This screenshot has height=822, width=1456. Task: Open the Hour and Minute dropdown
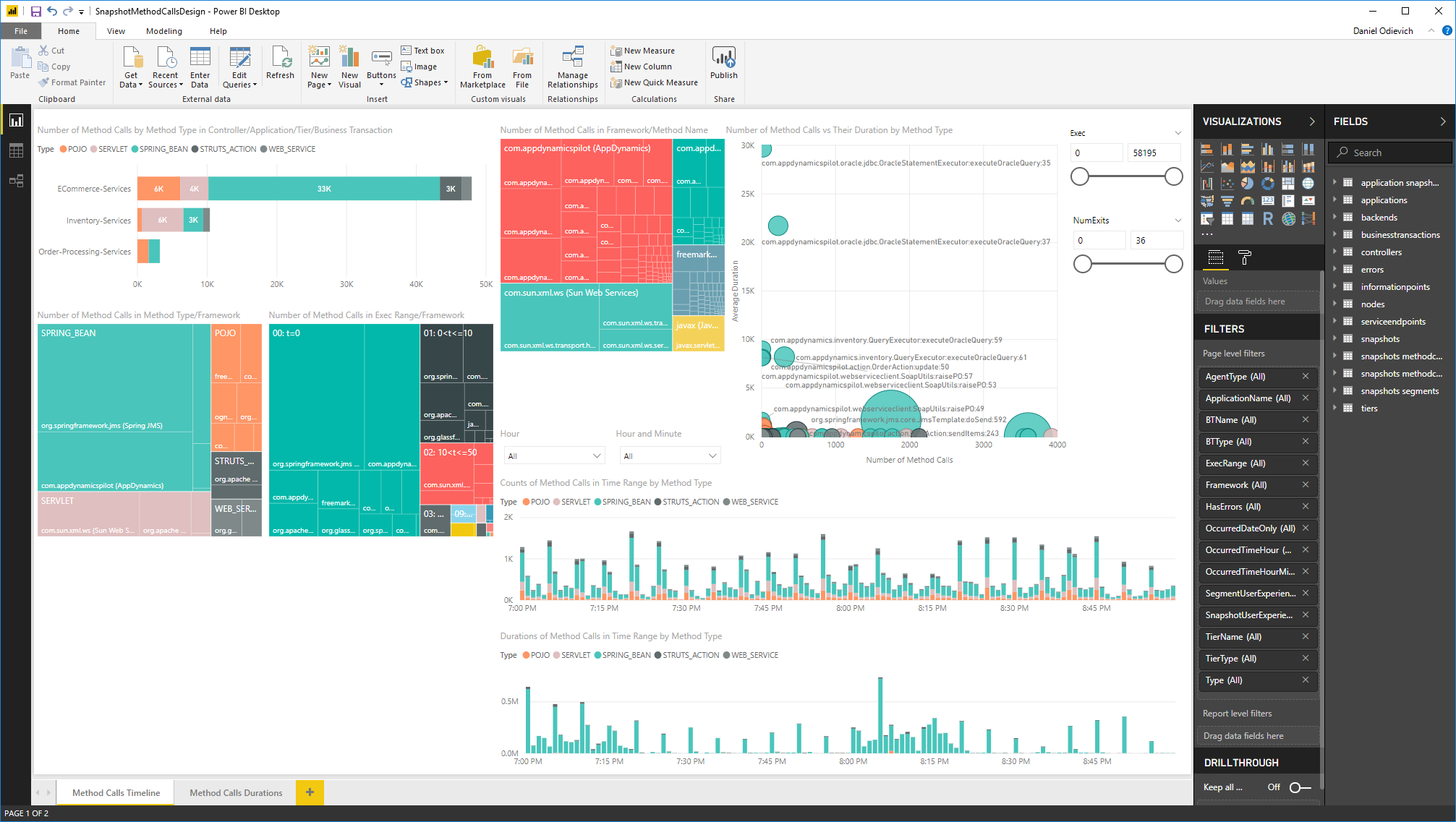712,455
